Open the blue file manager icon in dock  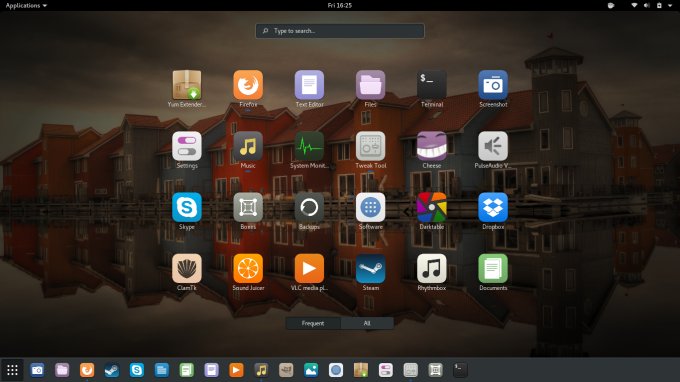[162, 370]
